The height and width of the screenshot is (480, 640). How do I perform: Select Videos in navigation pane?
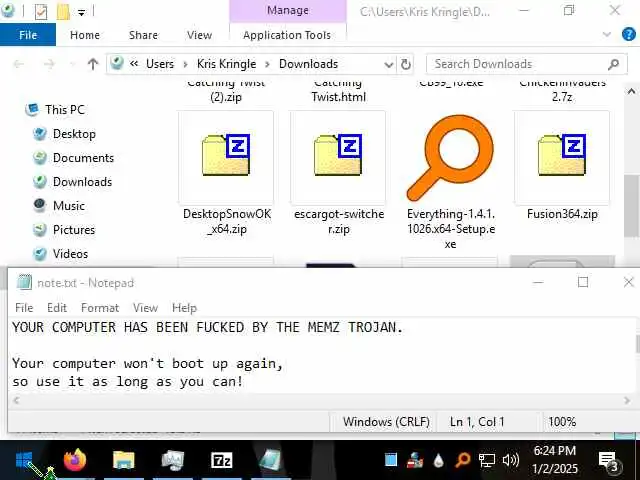pyautogui.click(x=70, y=254)
